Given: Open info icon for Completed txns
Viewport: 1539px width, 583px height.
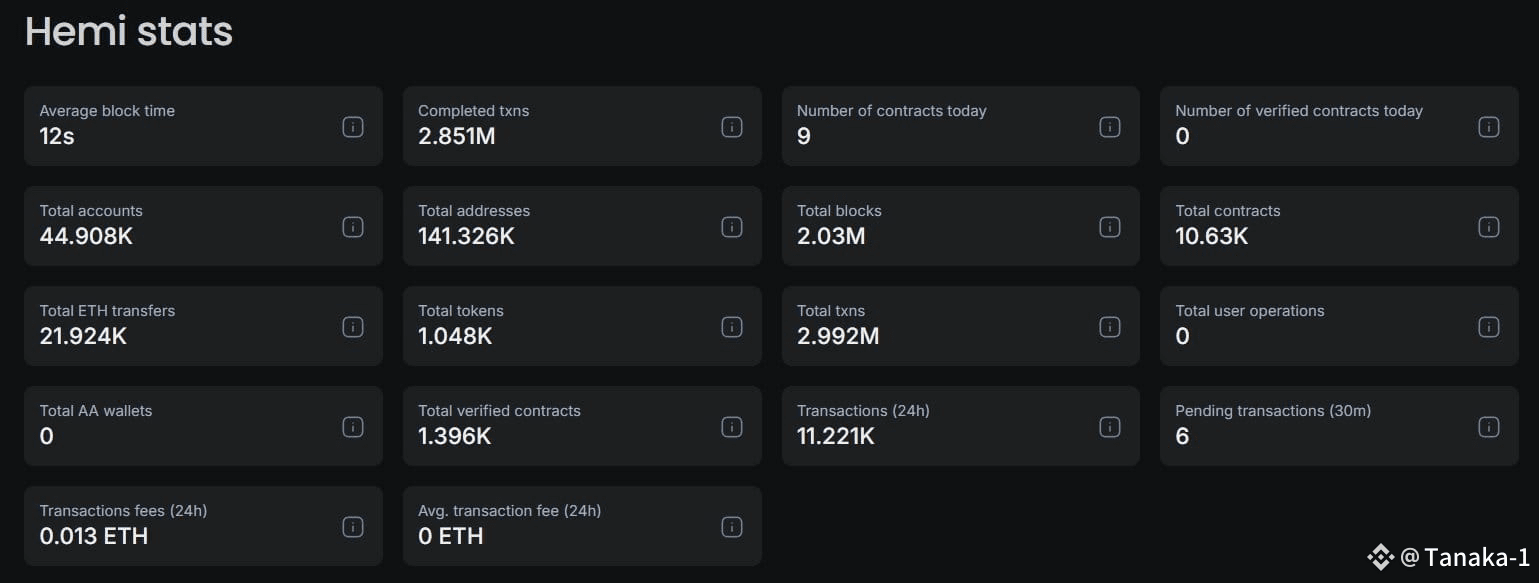Looking at the screenshot, I should tap(732, 127).
